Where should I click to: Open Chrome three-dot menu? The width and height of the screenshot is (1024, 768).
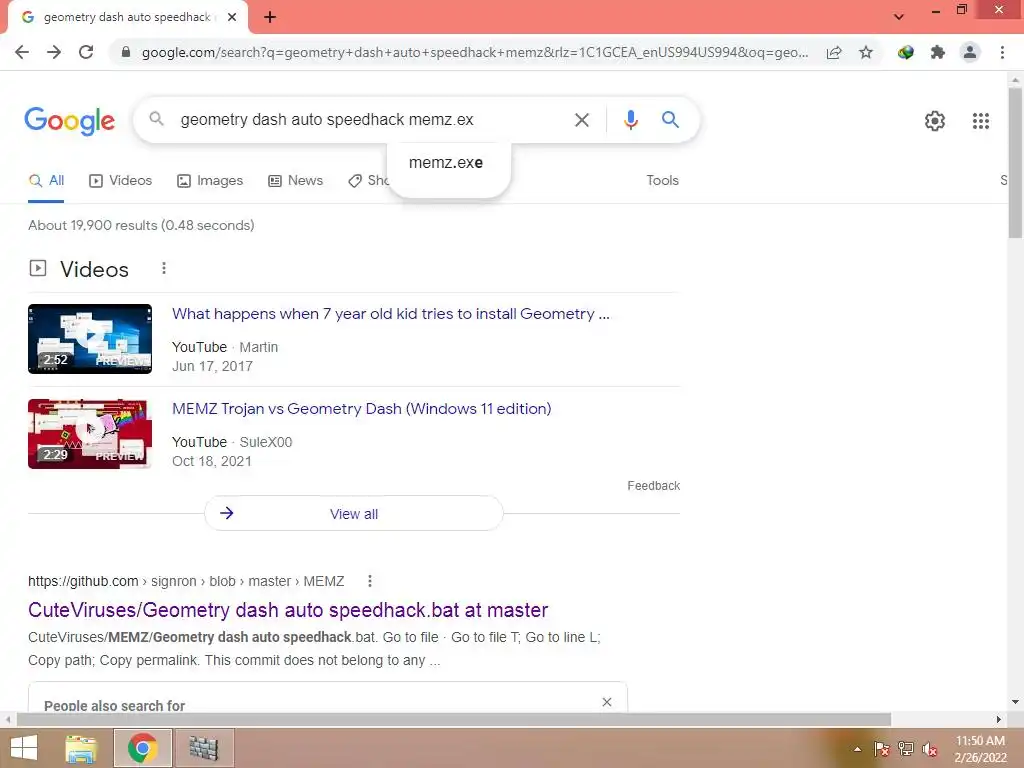coord(1002,52)
